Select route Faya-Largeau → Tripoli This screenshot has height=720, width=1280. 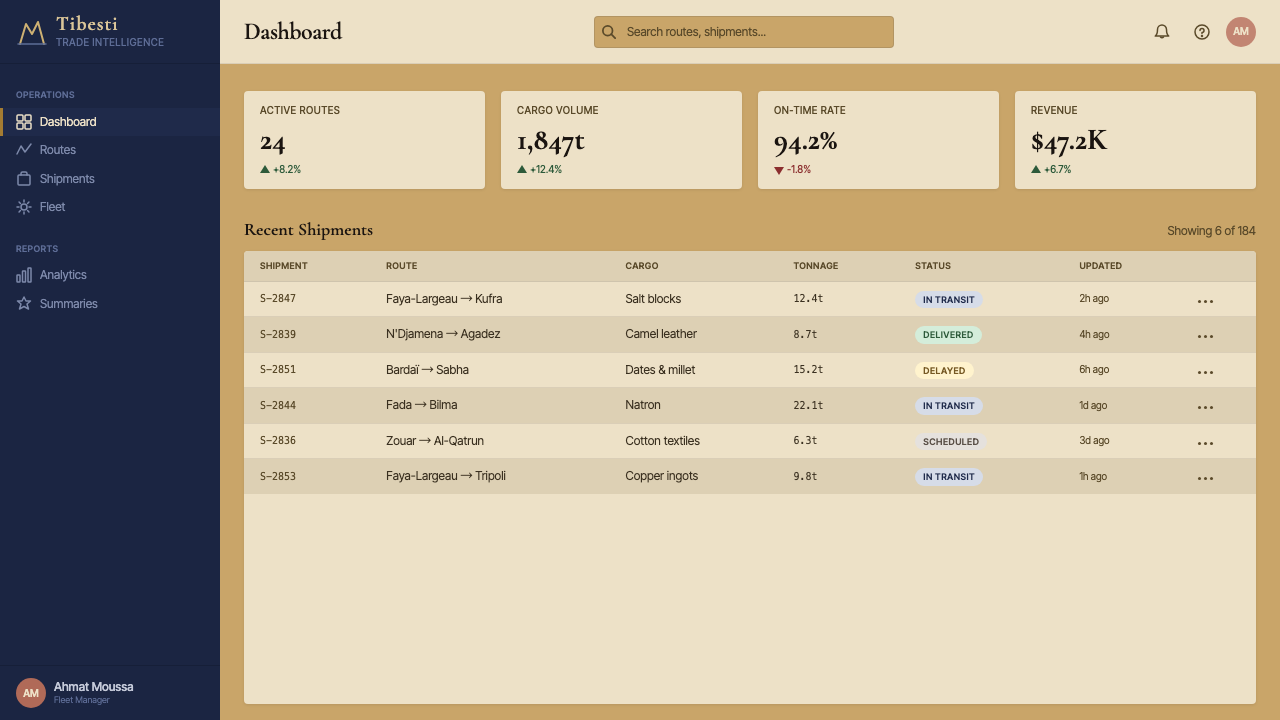pos(446,476)
